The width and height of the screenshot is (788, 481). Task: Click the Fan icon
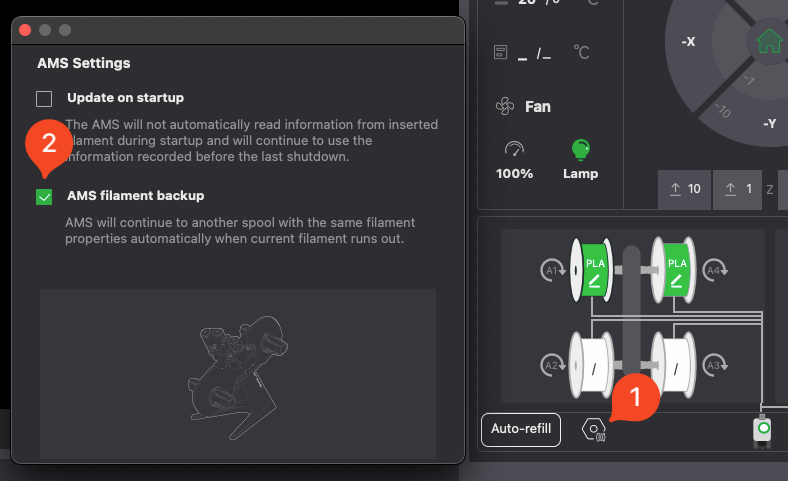[505, 106]
